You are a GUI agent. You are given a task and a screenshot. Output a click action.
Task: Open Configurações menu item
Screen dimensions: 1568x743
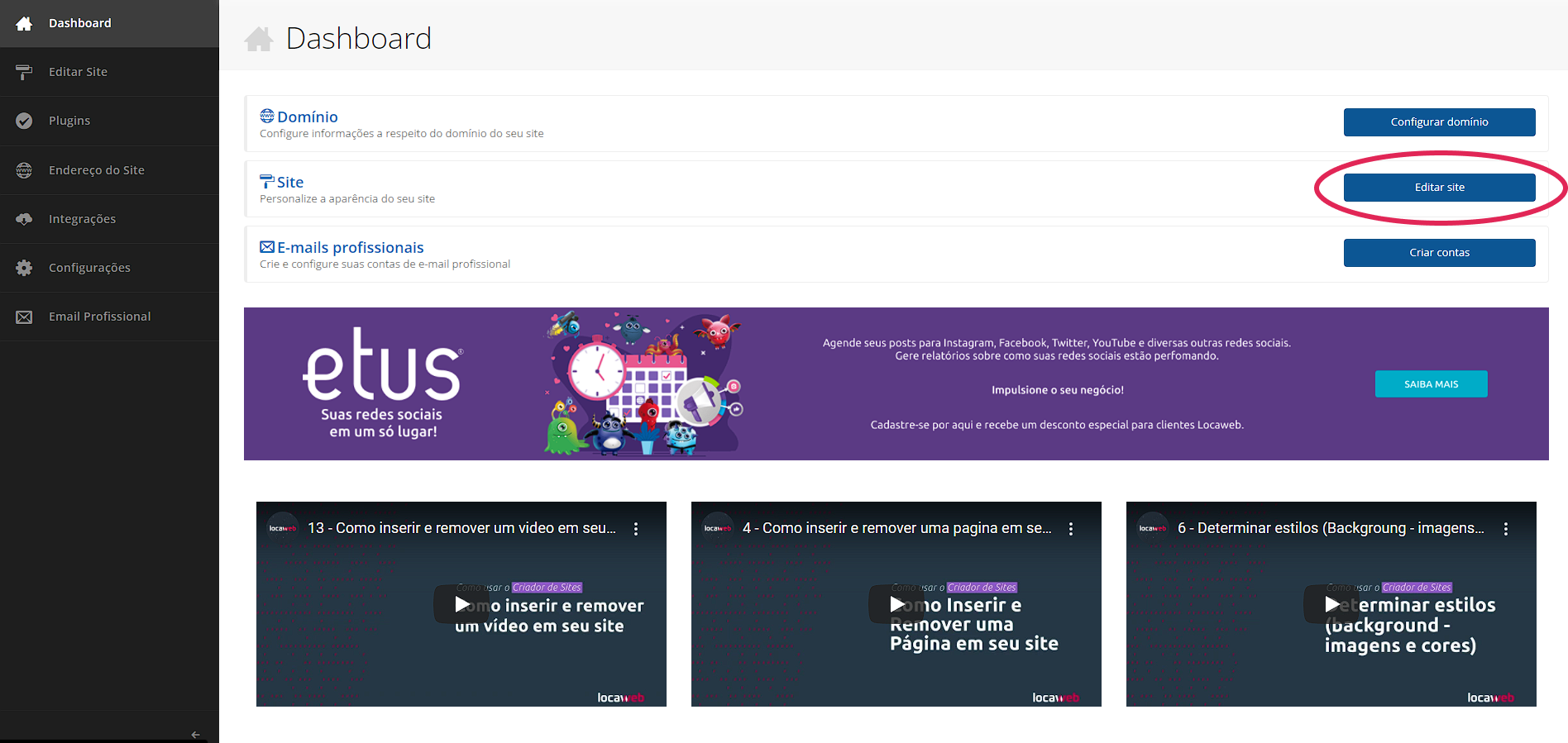pyautogui.click(x=109, y=267)
